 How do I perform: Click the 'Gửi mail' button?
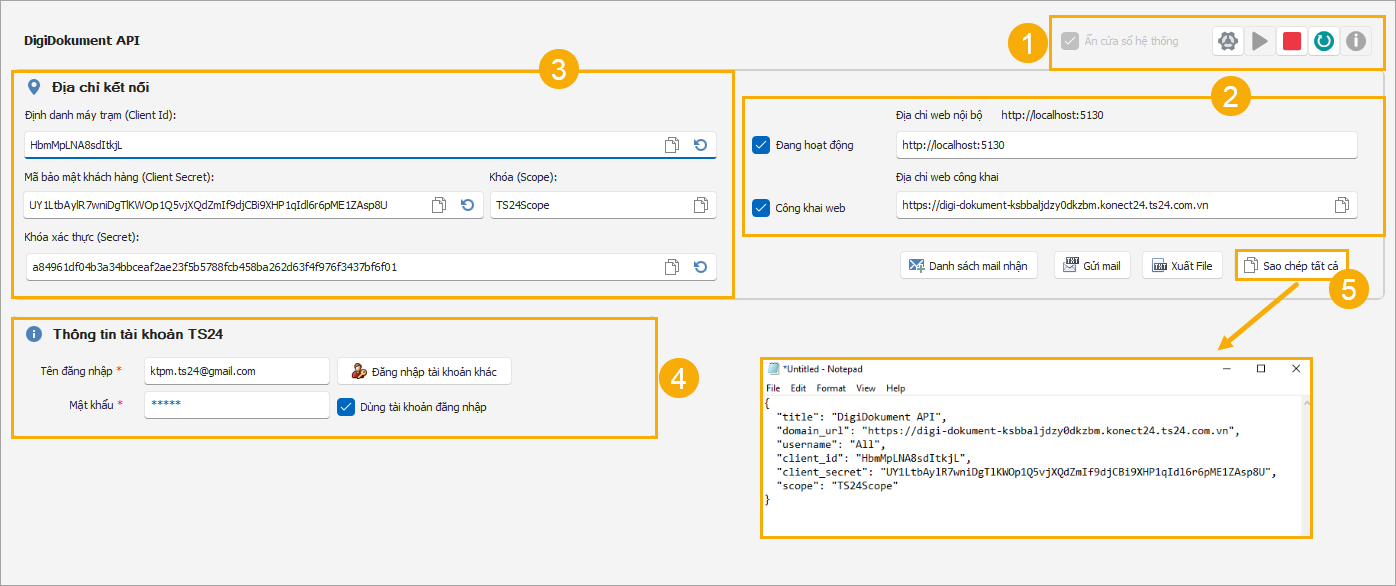1091,266
